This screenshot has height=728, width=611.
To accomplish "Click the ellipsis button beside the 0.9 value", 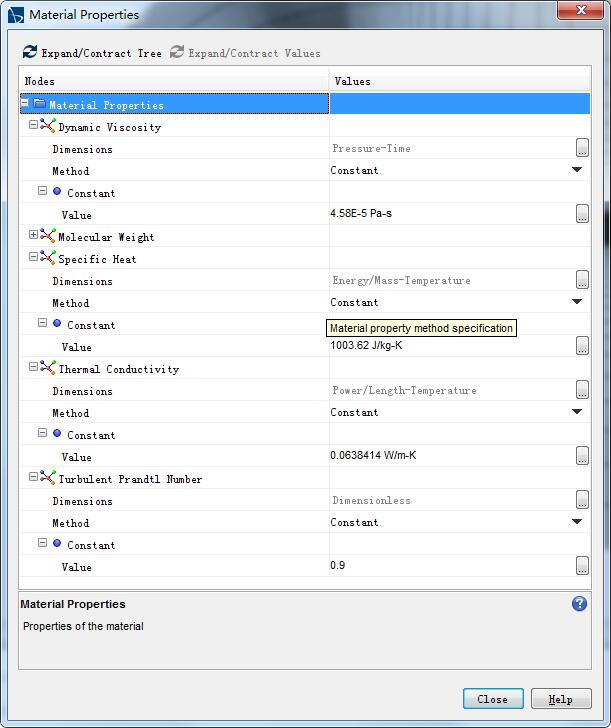I will click(x=582, y=566).
